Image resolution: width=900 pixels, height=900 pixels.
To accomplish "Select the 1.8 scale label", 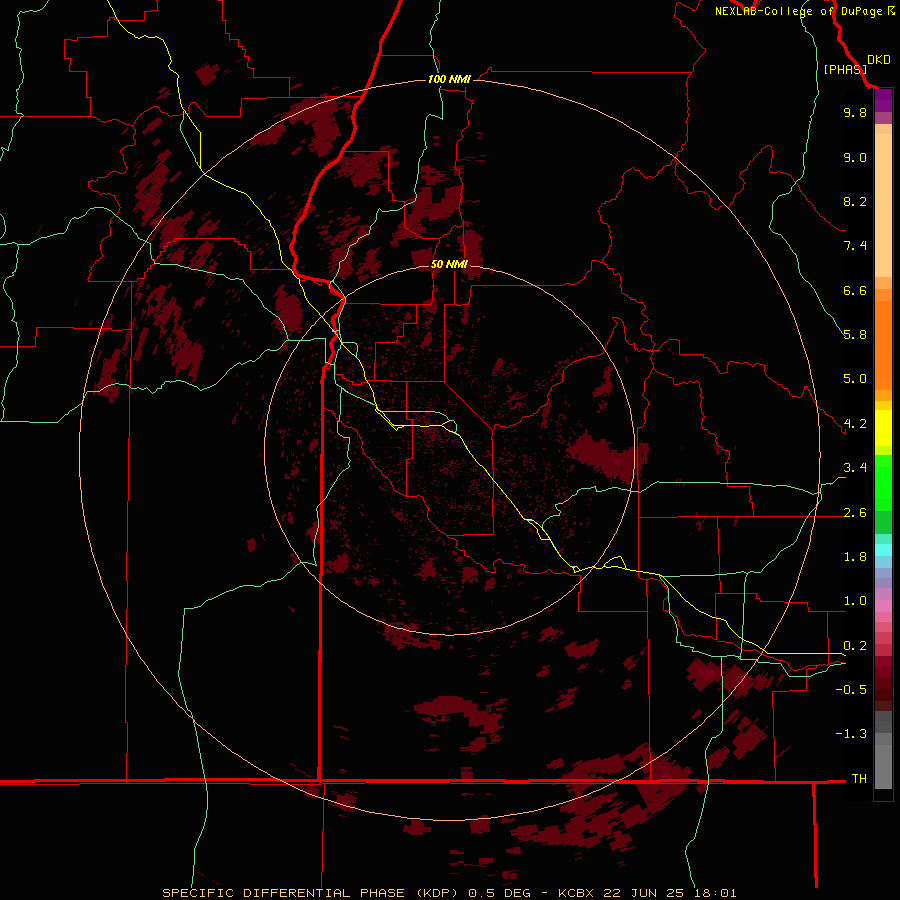I will click(x=855, y=557).
